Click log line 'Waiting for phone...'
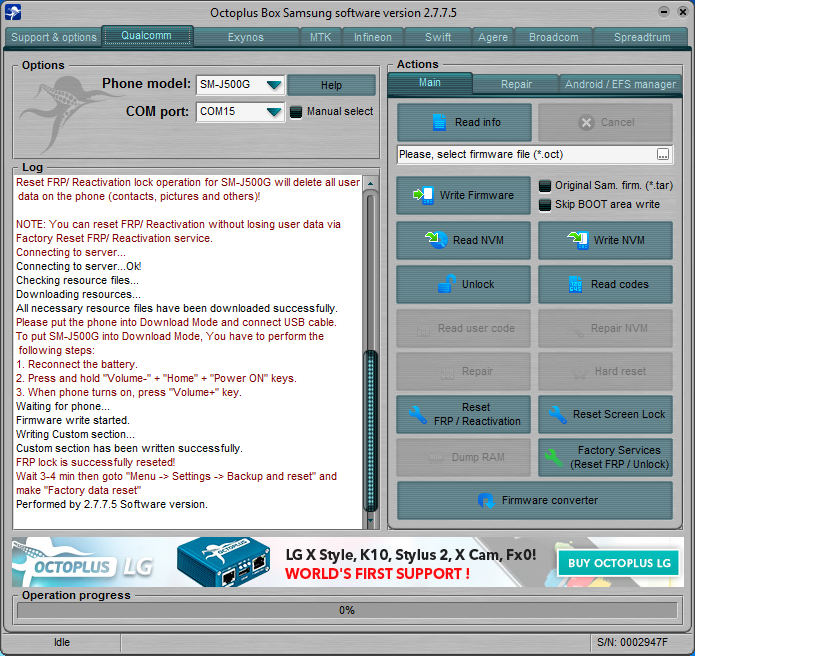 [x=63, y=406]
